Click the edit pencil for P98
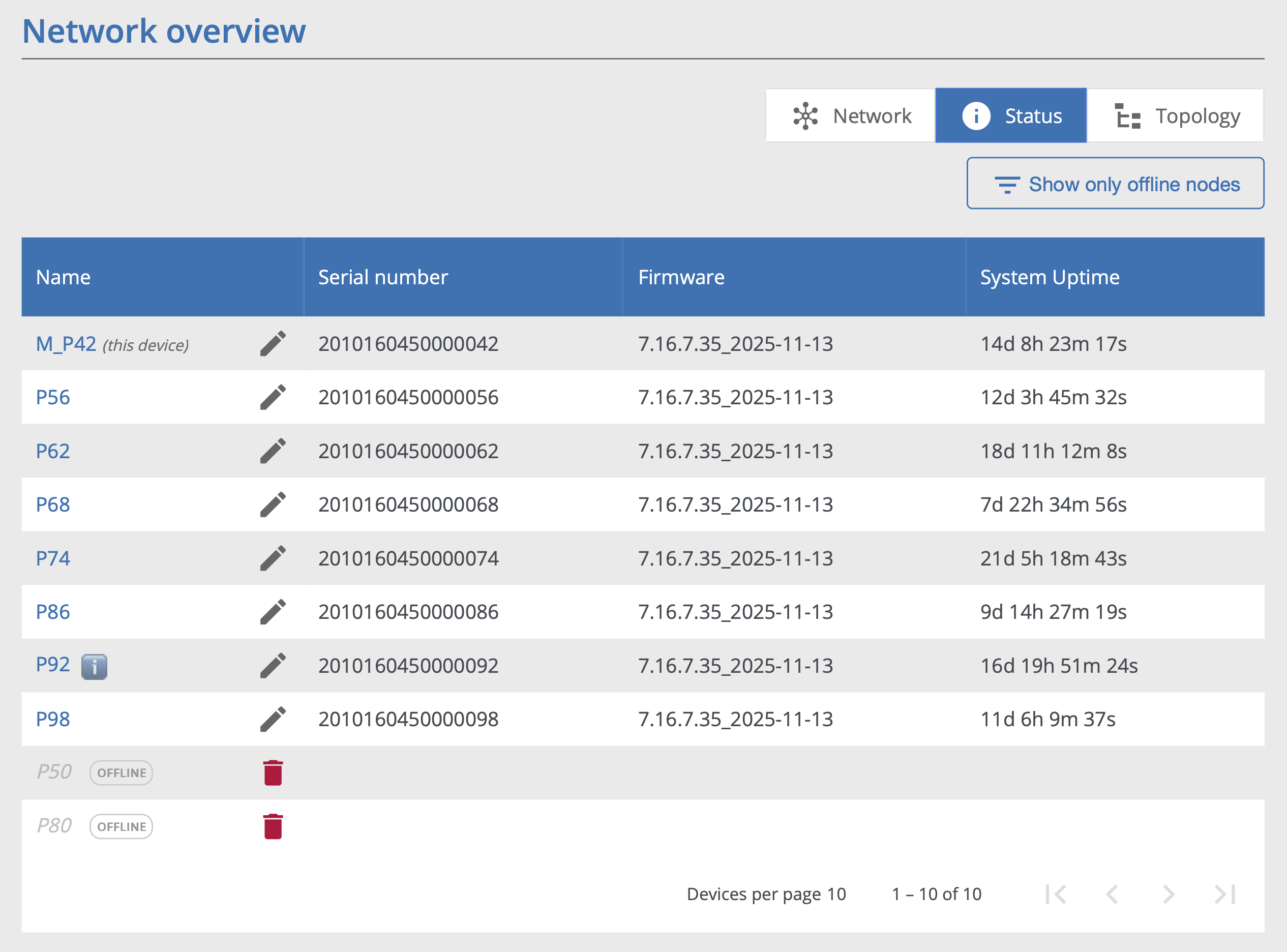Image resolution: width=1287 pixels, height=952 pixels. coord(273,719)
